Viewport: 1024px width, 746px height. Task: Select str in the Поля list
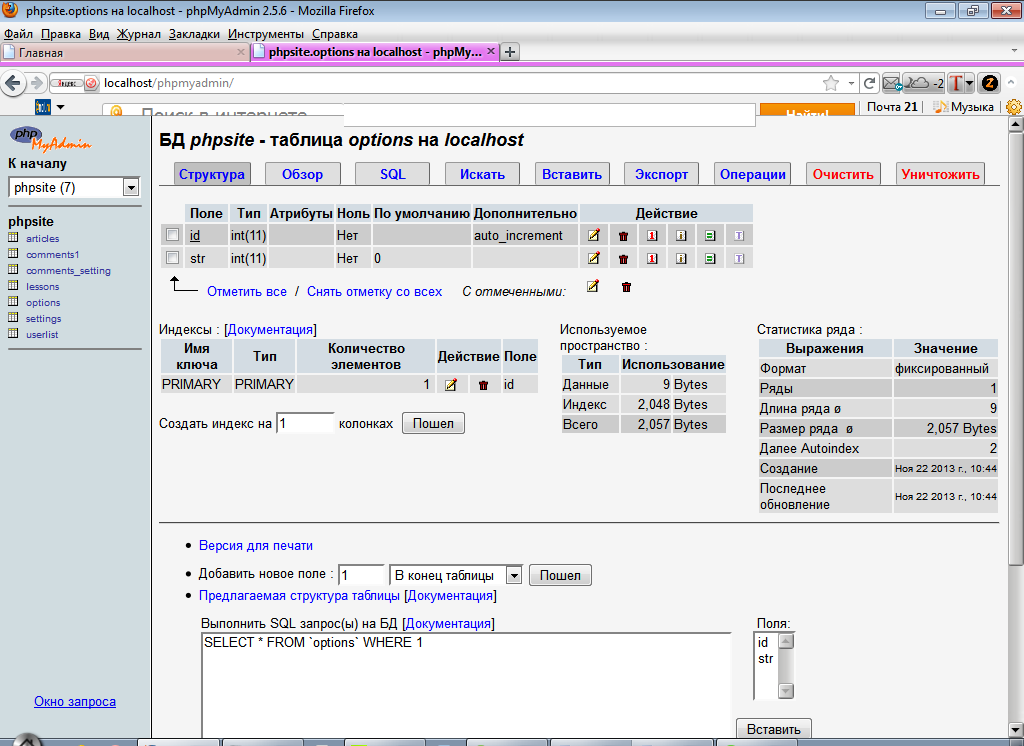coord(765,658)
